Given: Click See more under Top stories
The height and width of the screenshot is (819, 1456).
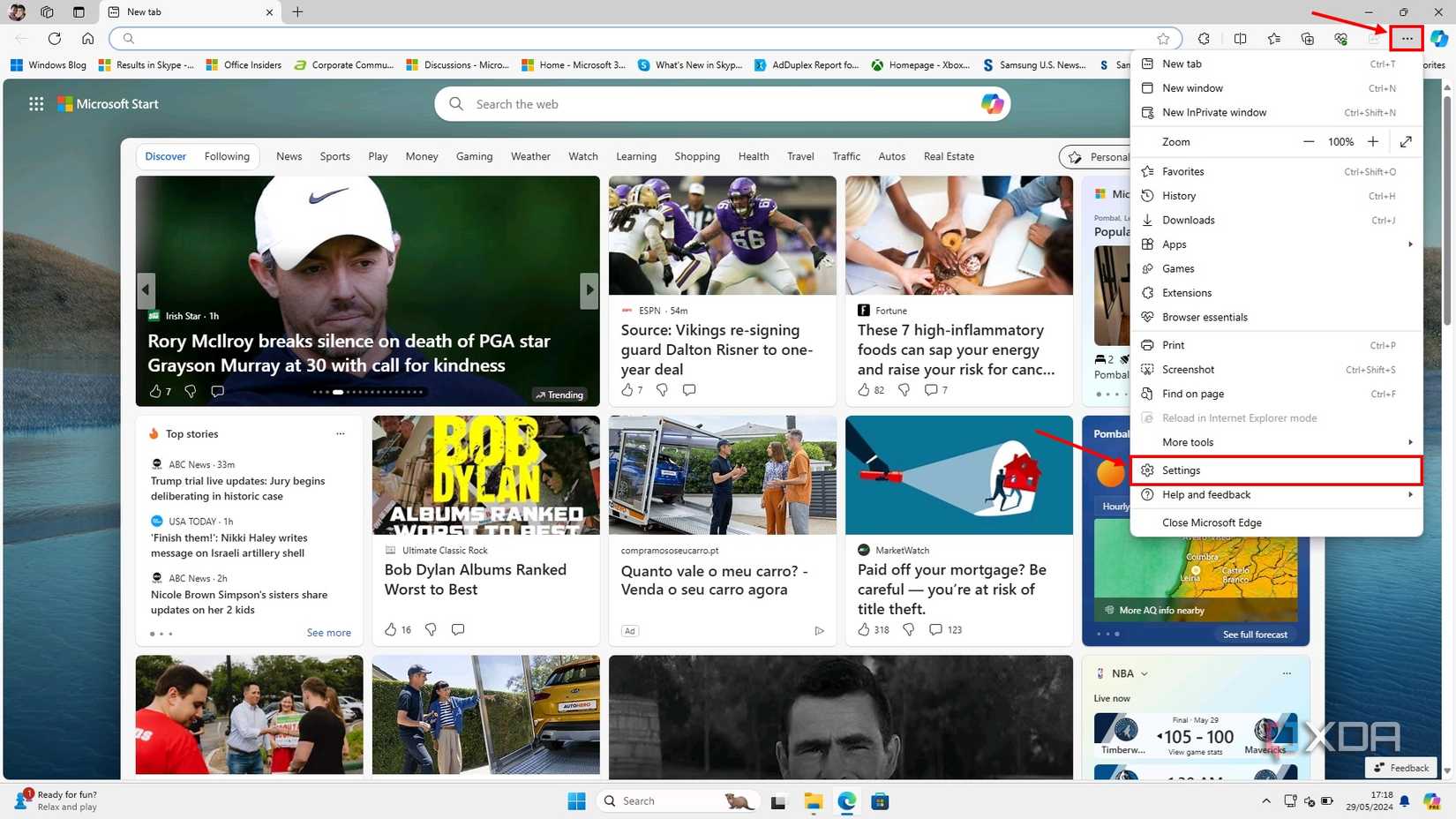Looking at the screenshot, I should point(328,633).
